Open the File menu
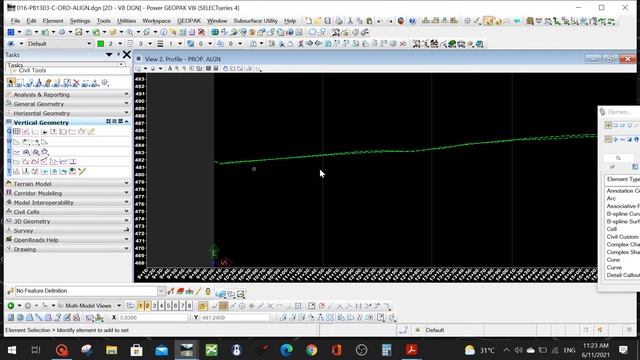Screen dimensions: 640x360 click(x=16, y=21)
